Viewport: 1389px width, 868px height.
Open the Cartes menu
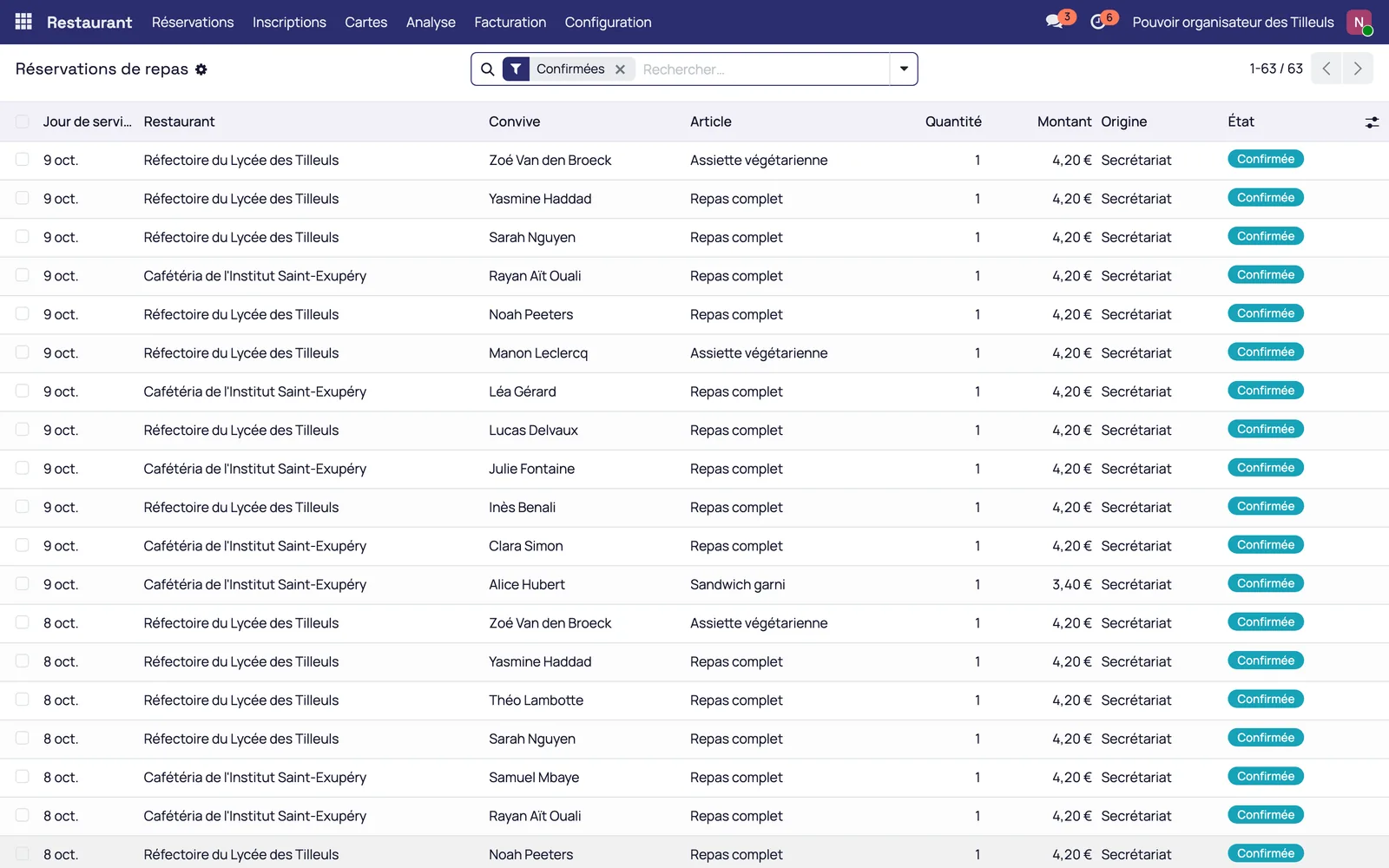(x=366, y=22)
